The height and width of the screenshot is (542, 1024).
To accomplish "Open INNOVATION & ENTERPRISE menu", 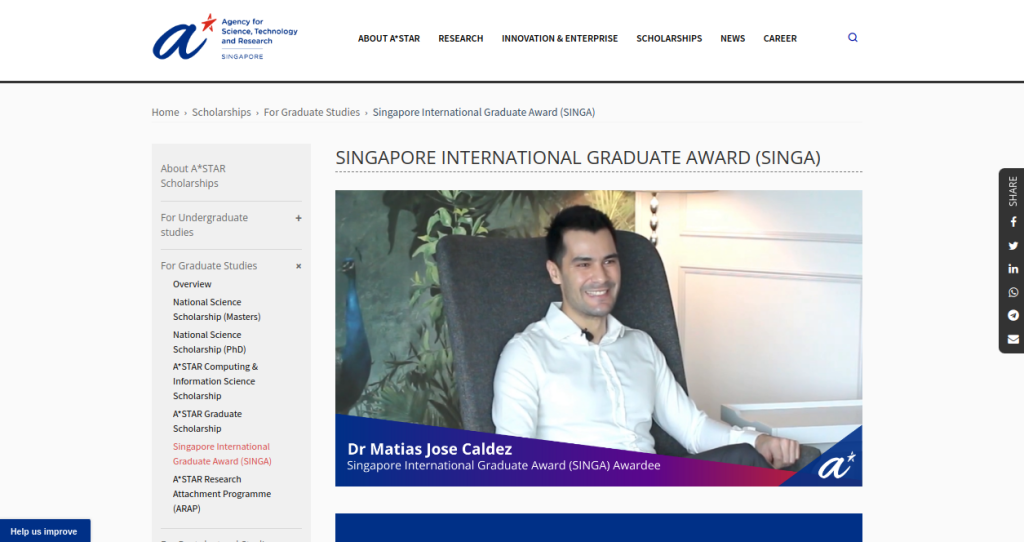I will pos(560,39).
